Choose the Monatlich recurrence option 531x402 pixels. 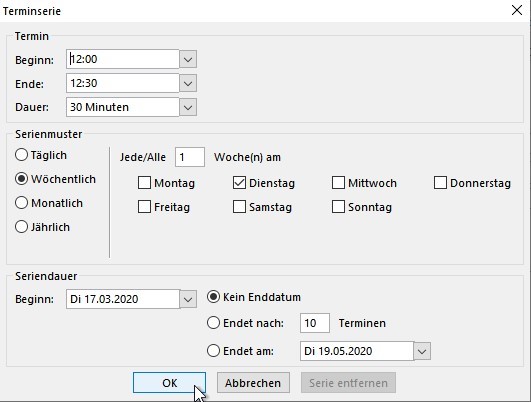pos(21,203)
